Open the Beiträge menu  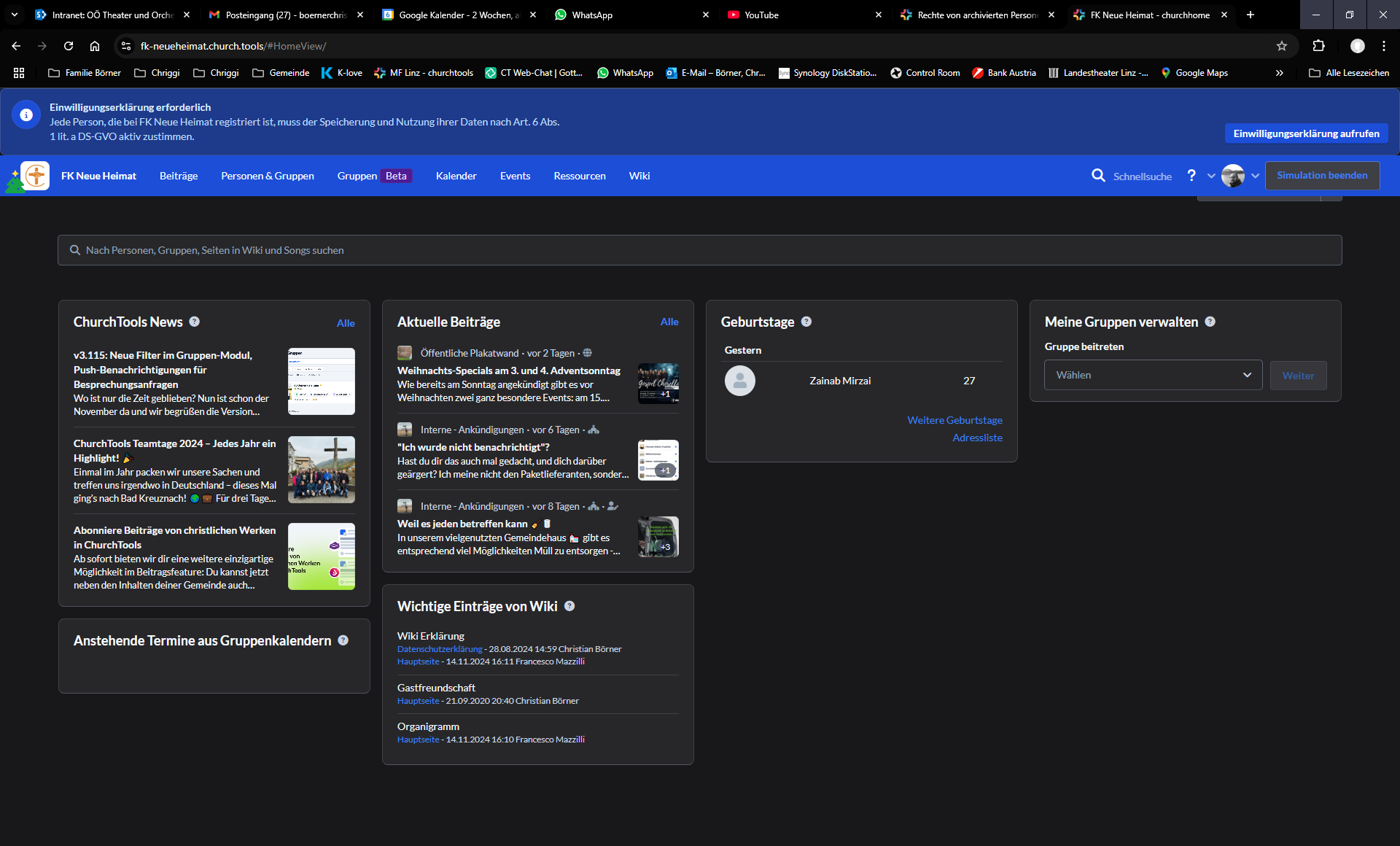pyautogui.click(x=179, y=176)
